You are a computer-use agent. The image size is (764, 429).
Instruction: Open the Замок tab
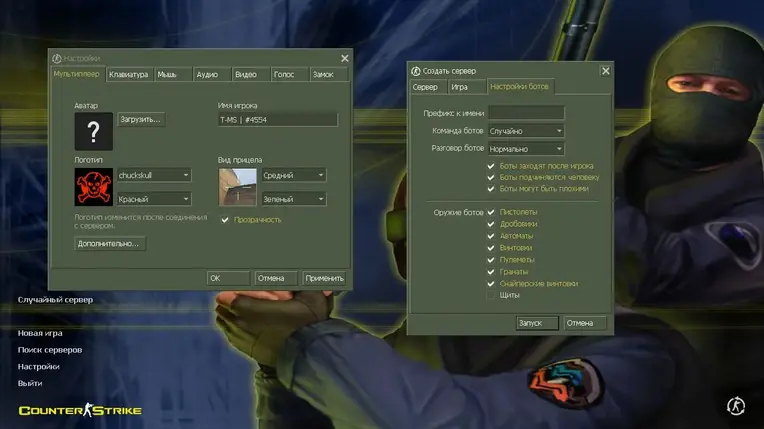coord(328,75)
